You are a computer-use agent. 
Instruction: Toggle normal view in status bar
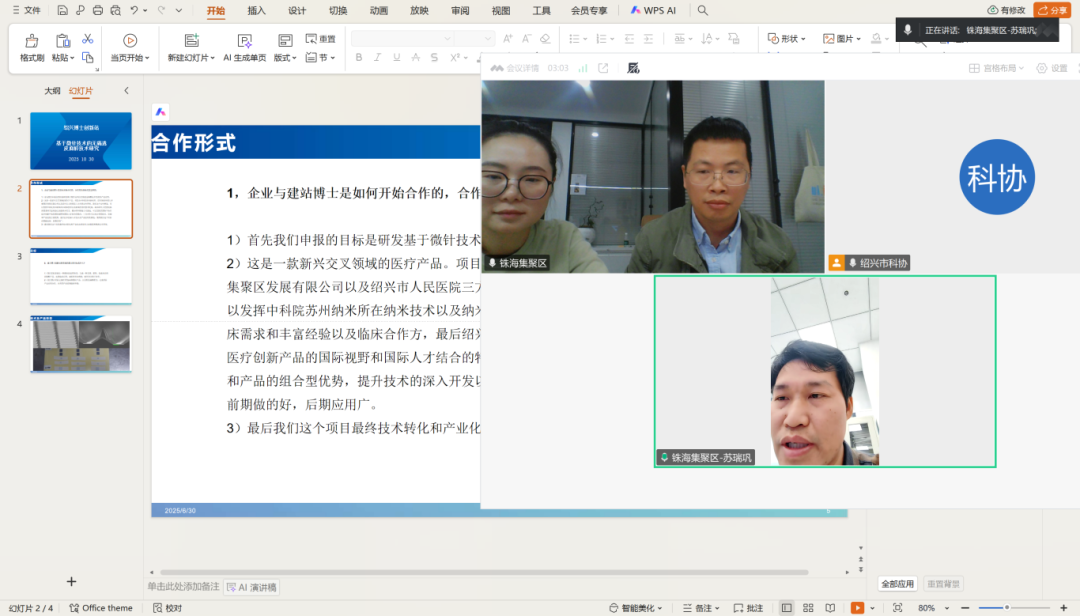point(786,608)
